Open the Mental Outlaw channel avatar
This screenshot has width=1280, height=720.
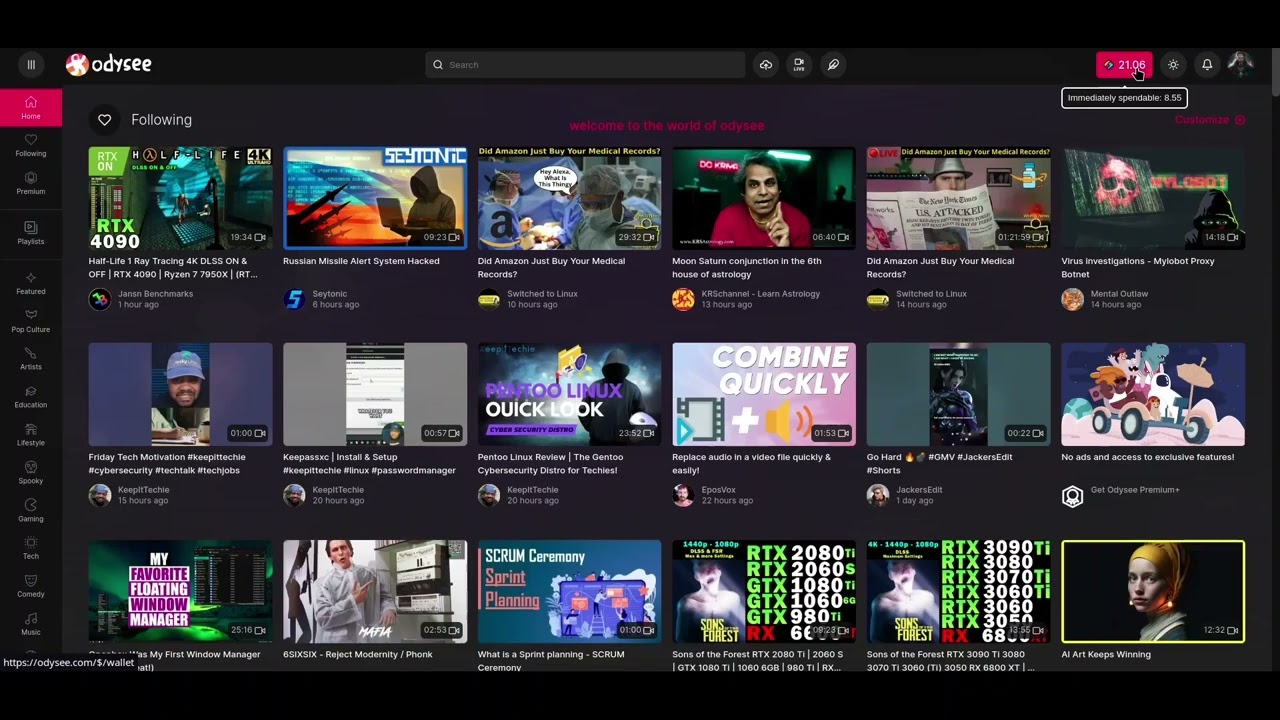1072,299
